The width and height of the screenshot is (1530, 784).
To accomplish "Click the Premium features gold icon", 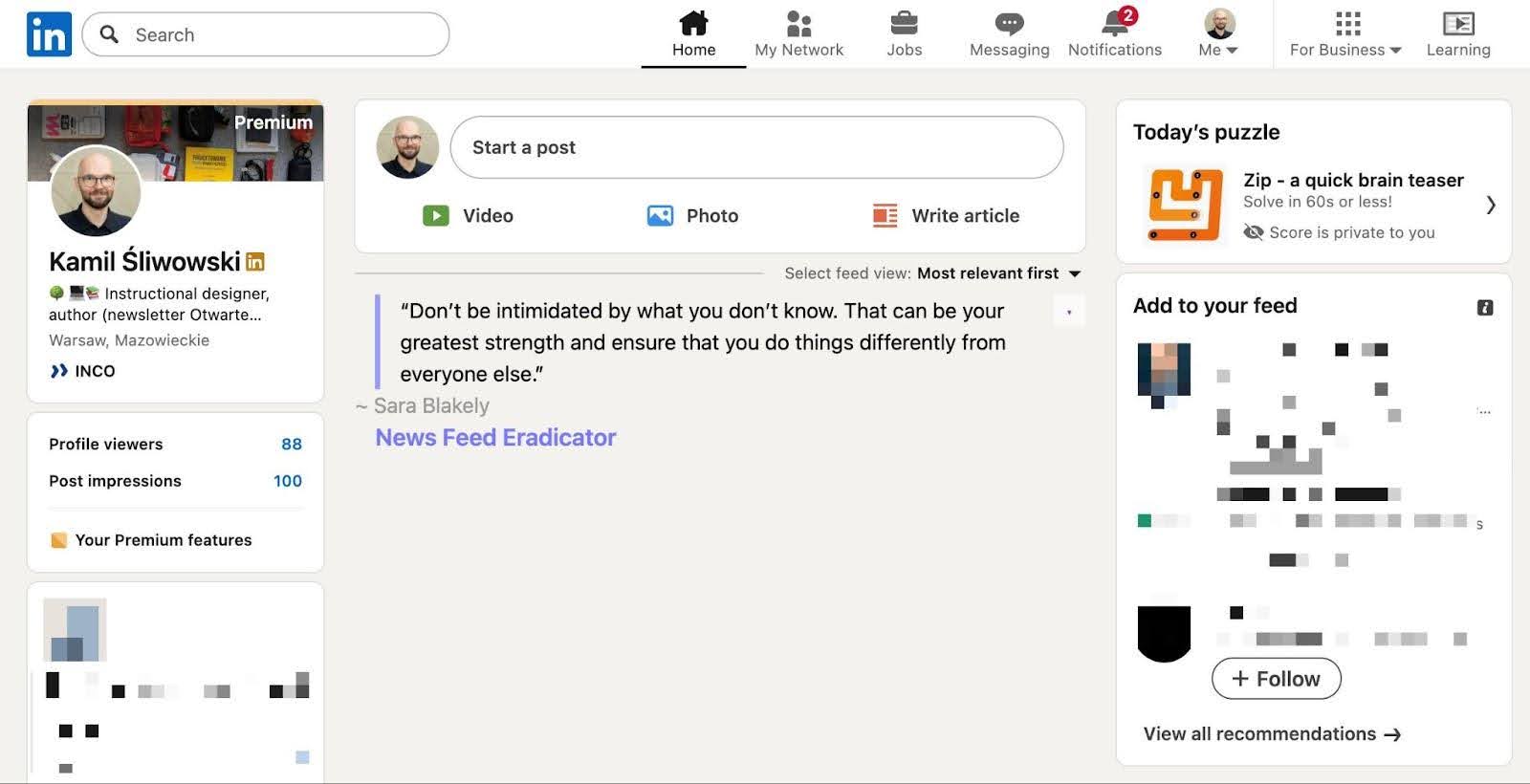I will point(58,540).
